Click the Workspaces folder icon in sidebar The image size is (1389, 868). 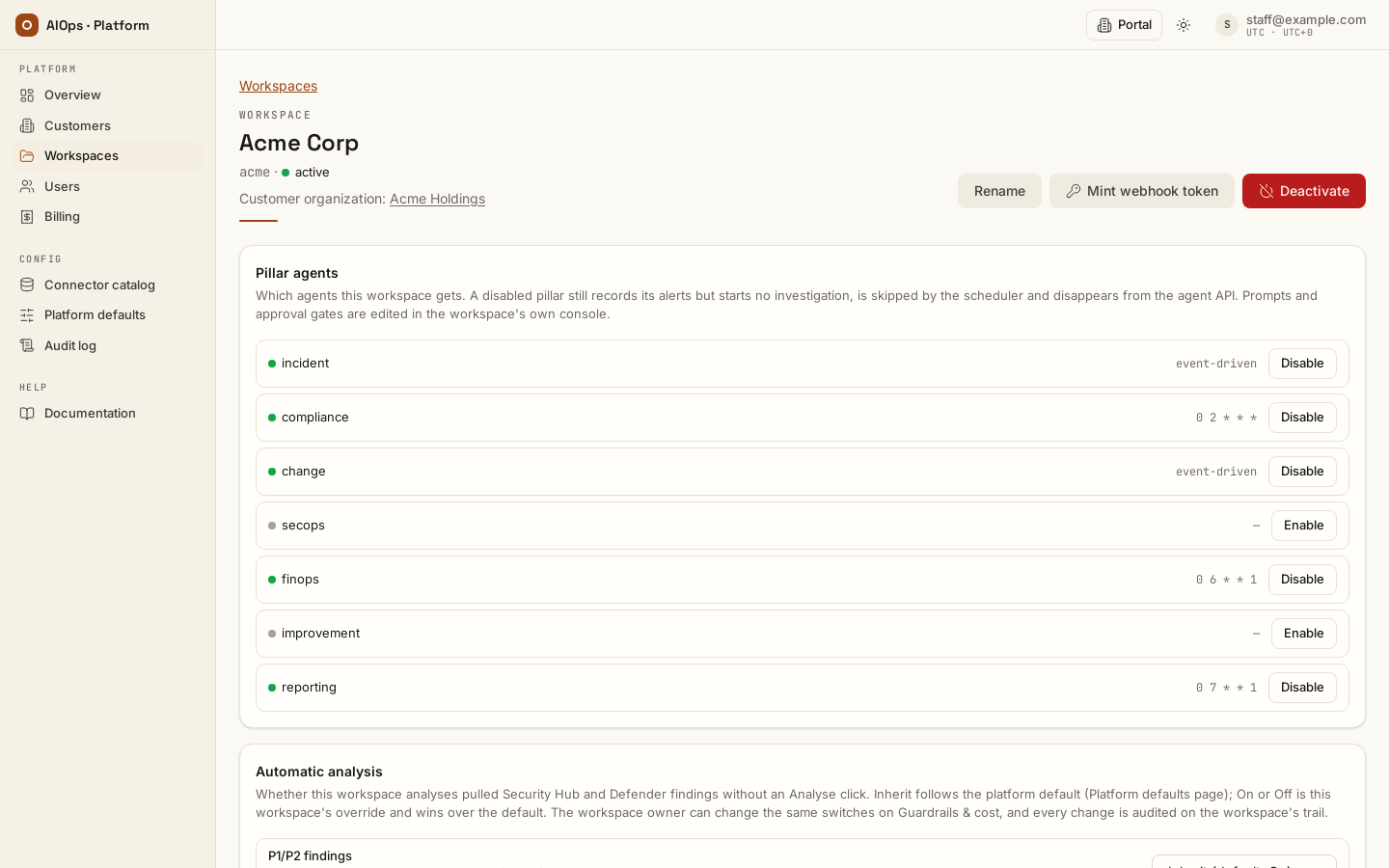click(27, 156)
